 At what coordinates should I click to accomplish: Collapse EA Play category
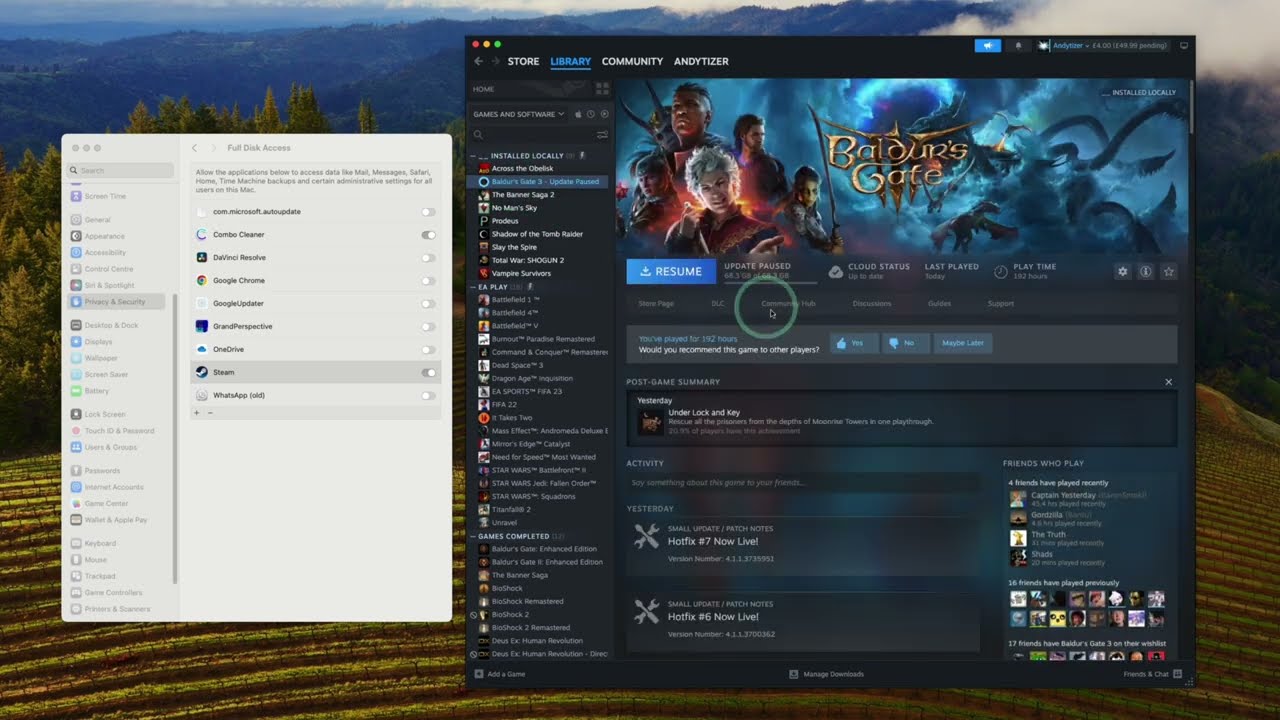click(474, 287)
